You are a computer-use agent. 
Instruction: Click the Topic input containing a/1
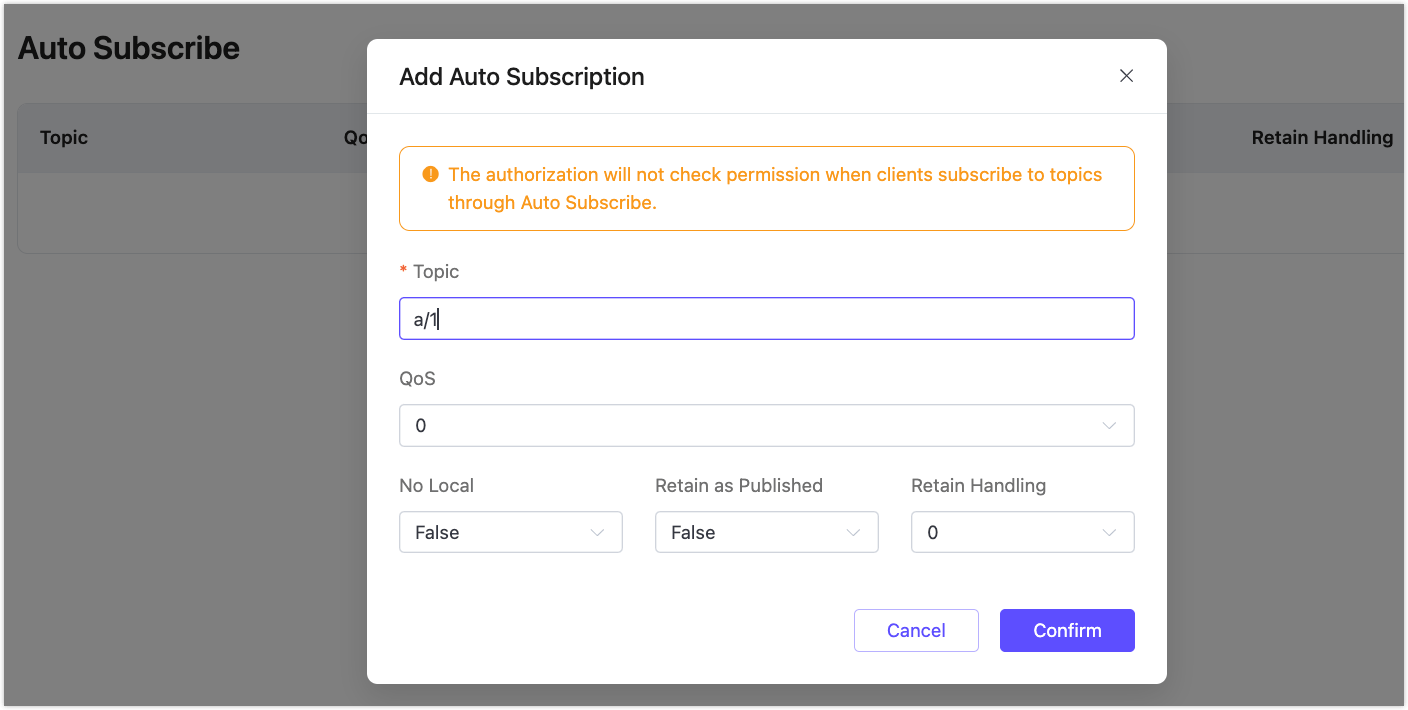tap(766, 318)
